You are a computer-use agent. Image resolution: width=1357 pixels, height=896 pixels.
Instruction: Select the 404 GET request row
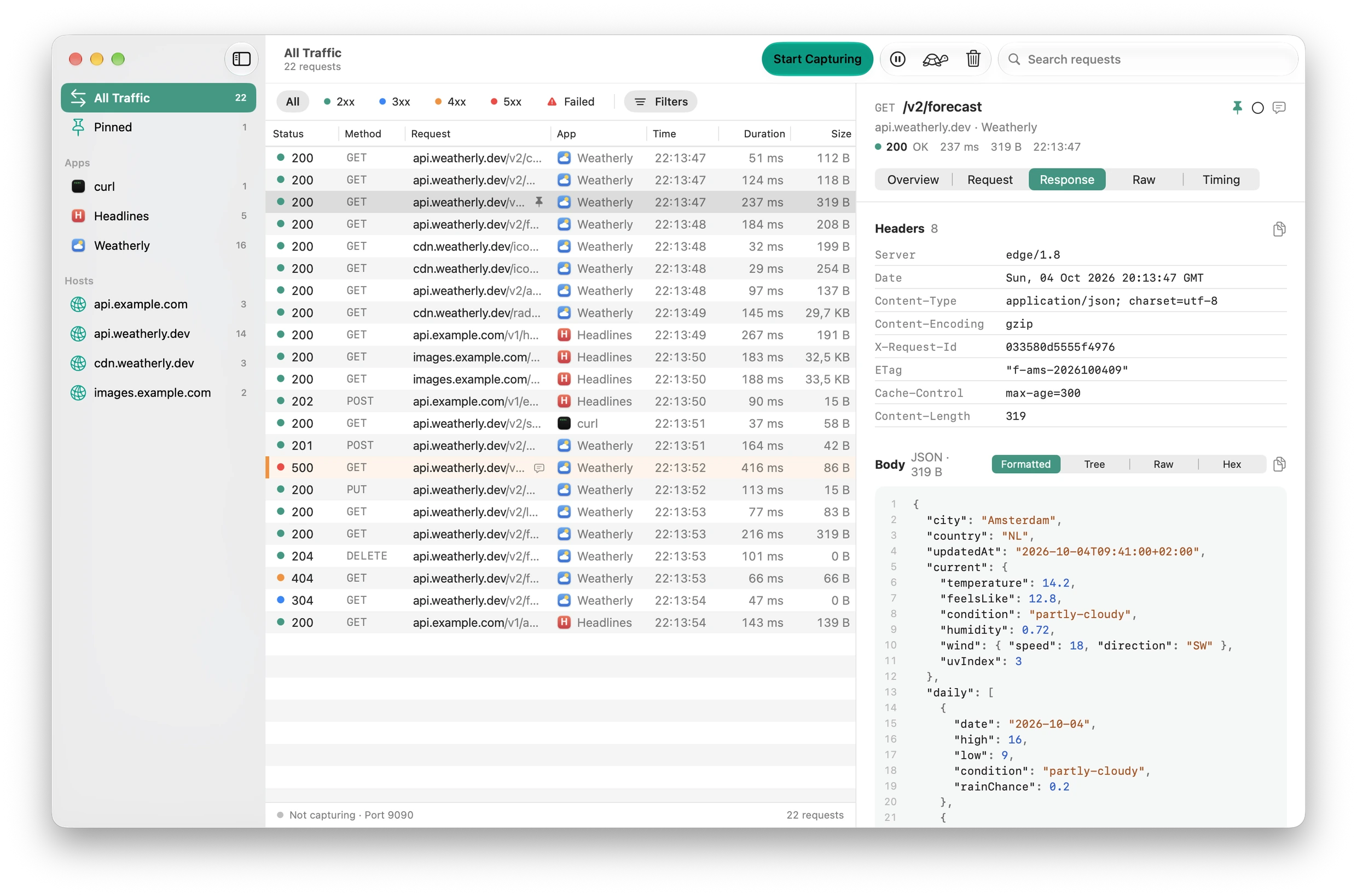pyautogui.click(x=560, y=578)
